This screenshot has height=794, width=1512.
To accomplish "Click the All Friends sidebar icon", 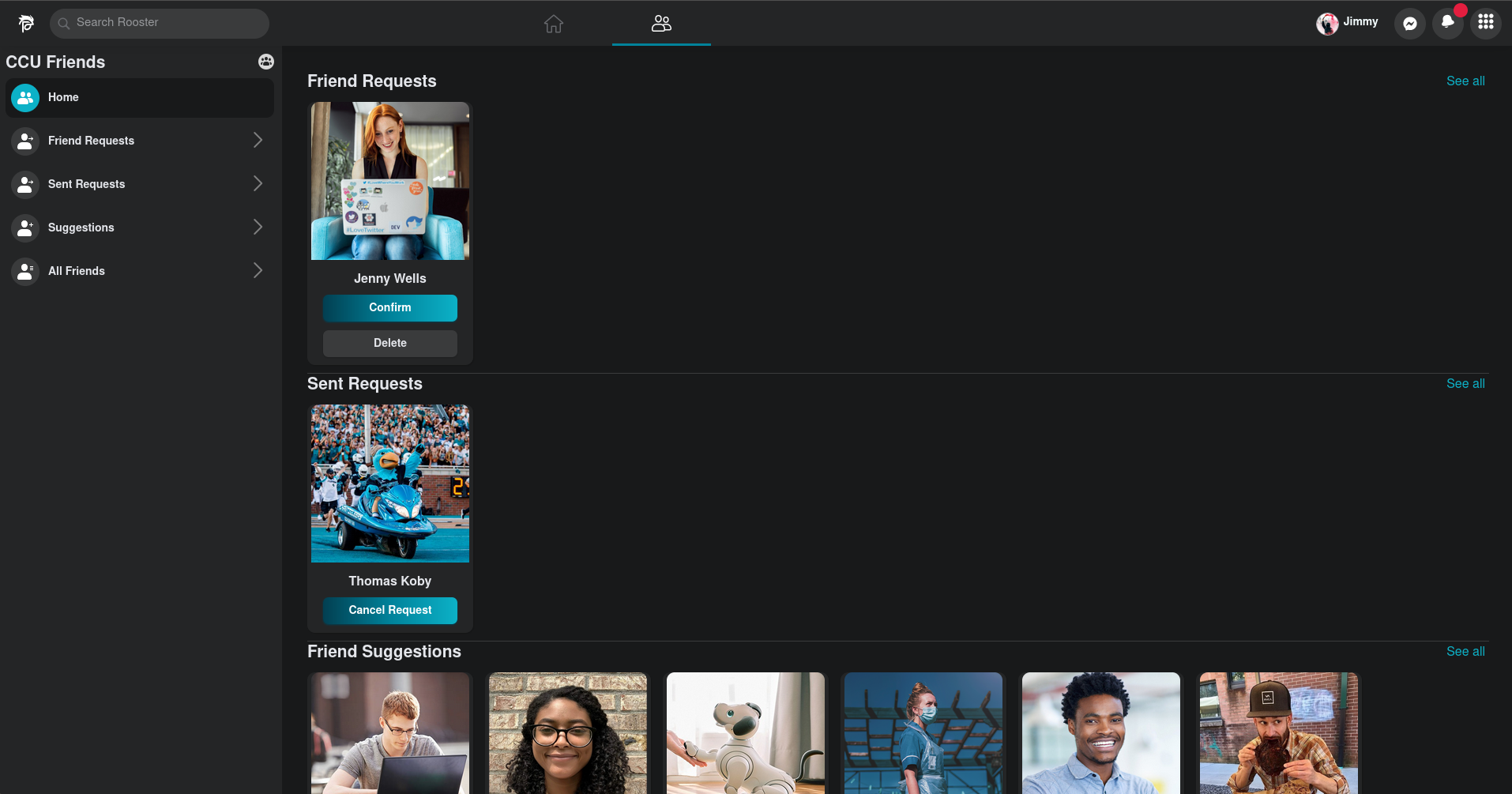I will [25, 272].
